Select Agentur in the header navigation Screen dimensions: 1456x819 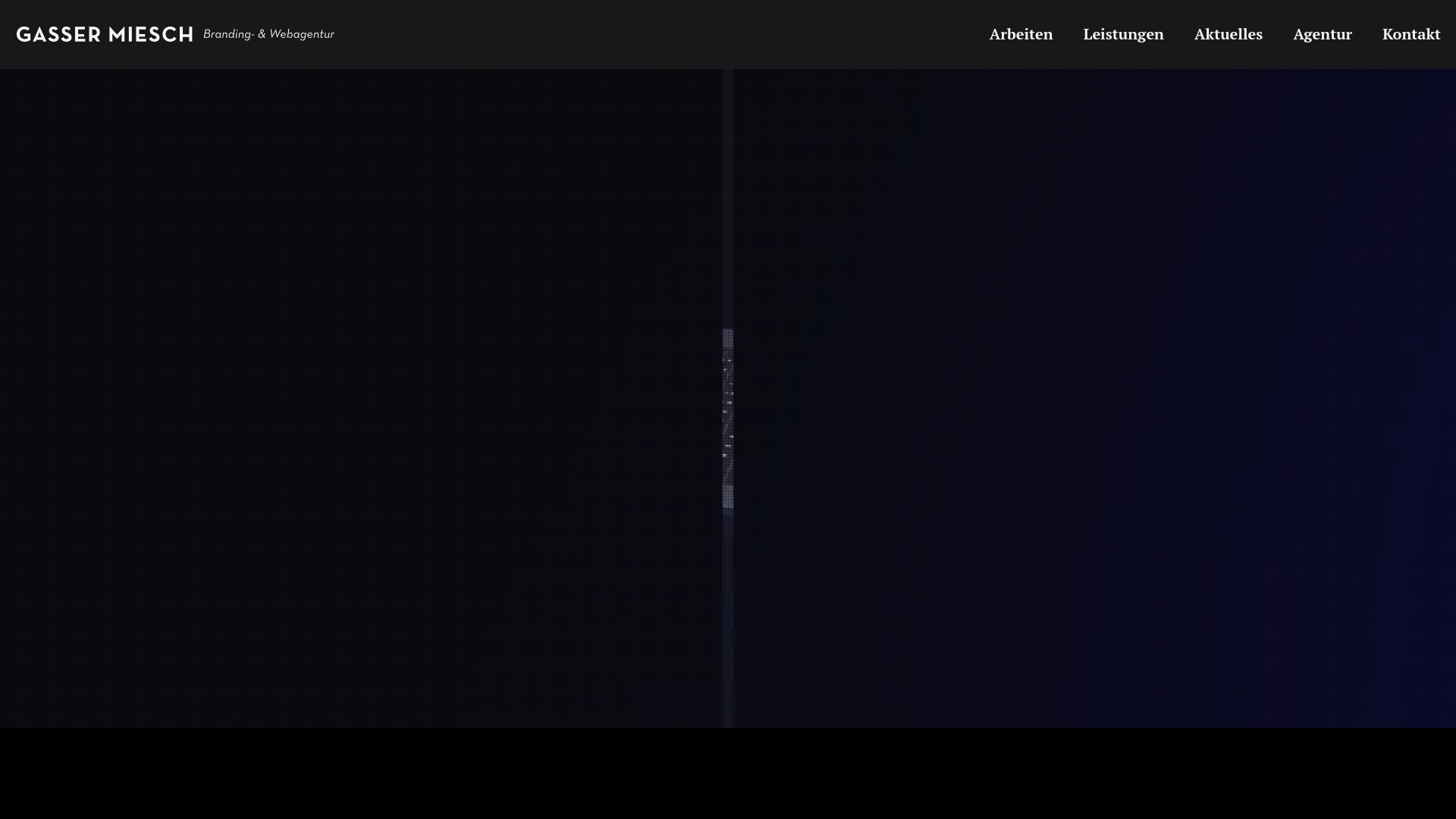point(1323,34)
